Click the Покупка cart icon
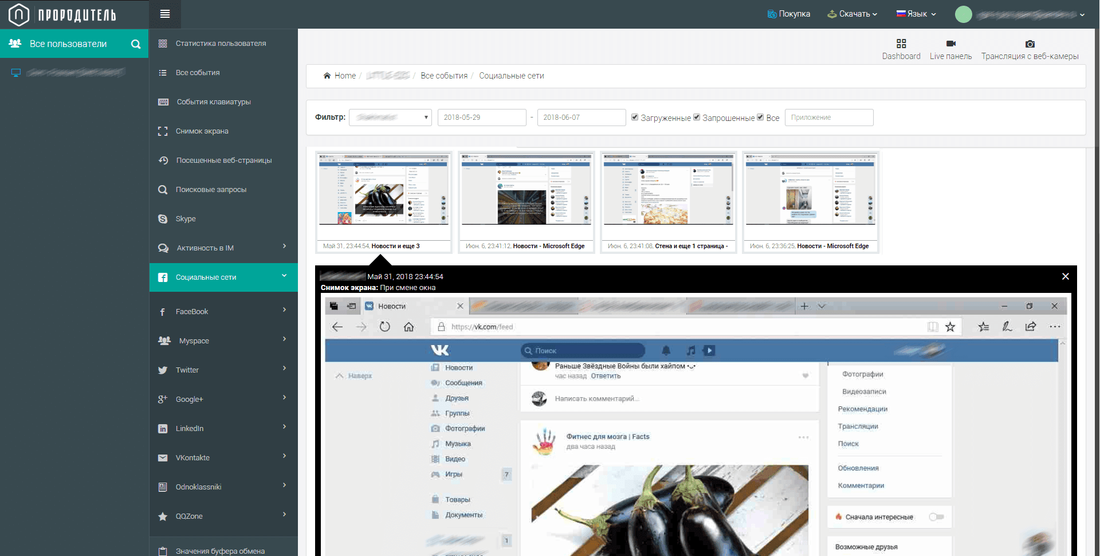The width and height of the screenshot is (1100, 556). (x=772, y=14)
